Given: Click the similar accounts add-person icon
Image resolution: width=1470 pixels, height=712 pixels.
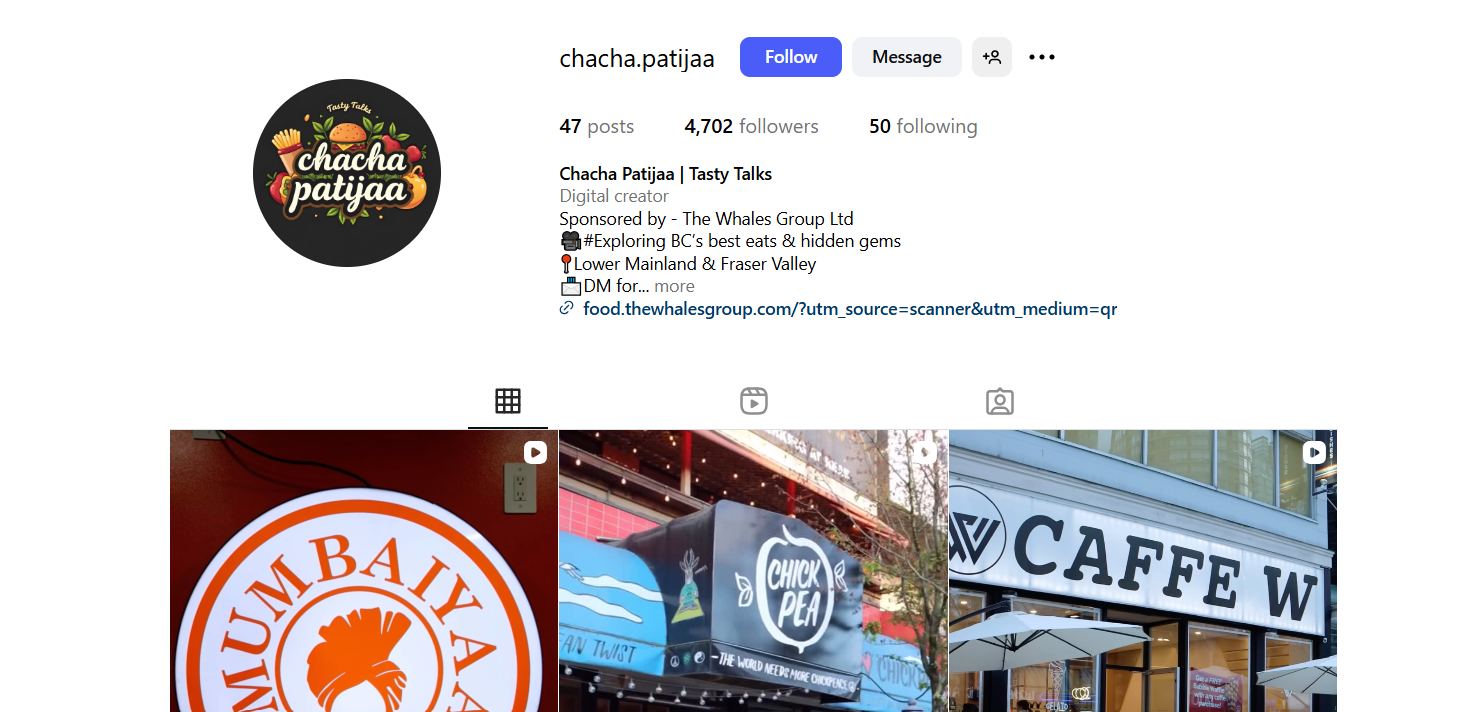Looking at the screenshot, I should 992,57.
